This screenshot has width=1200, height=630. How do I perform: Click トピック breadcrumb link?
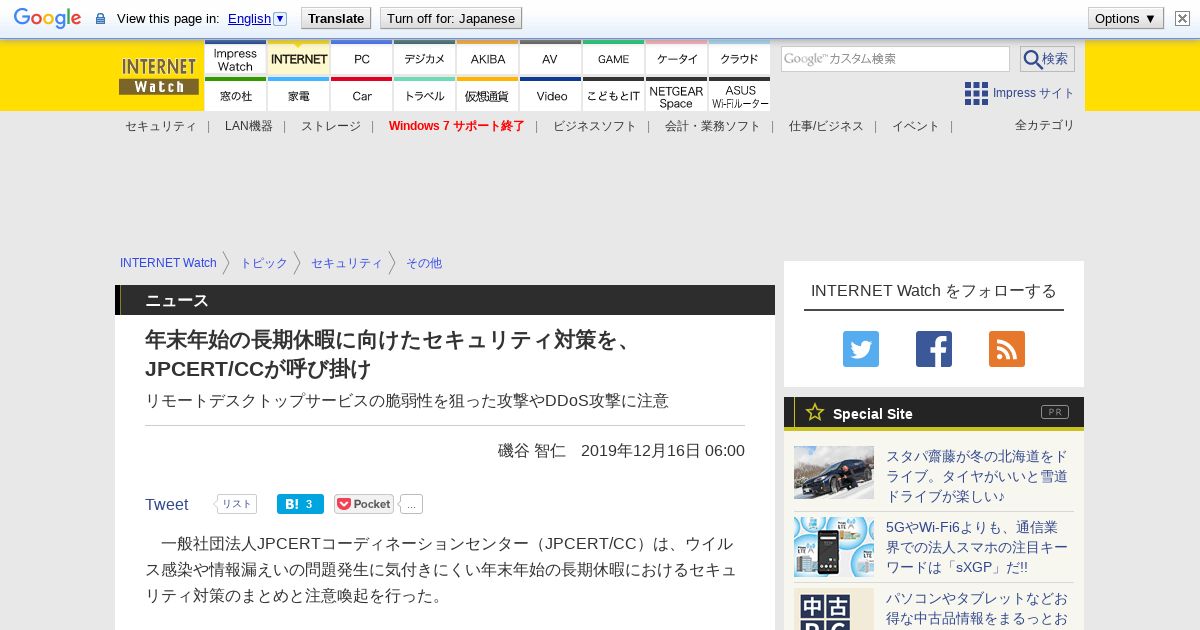(263, 263)
